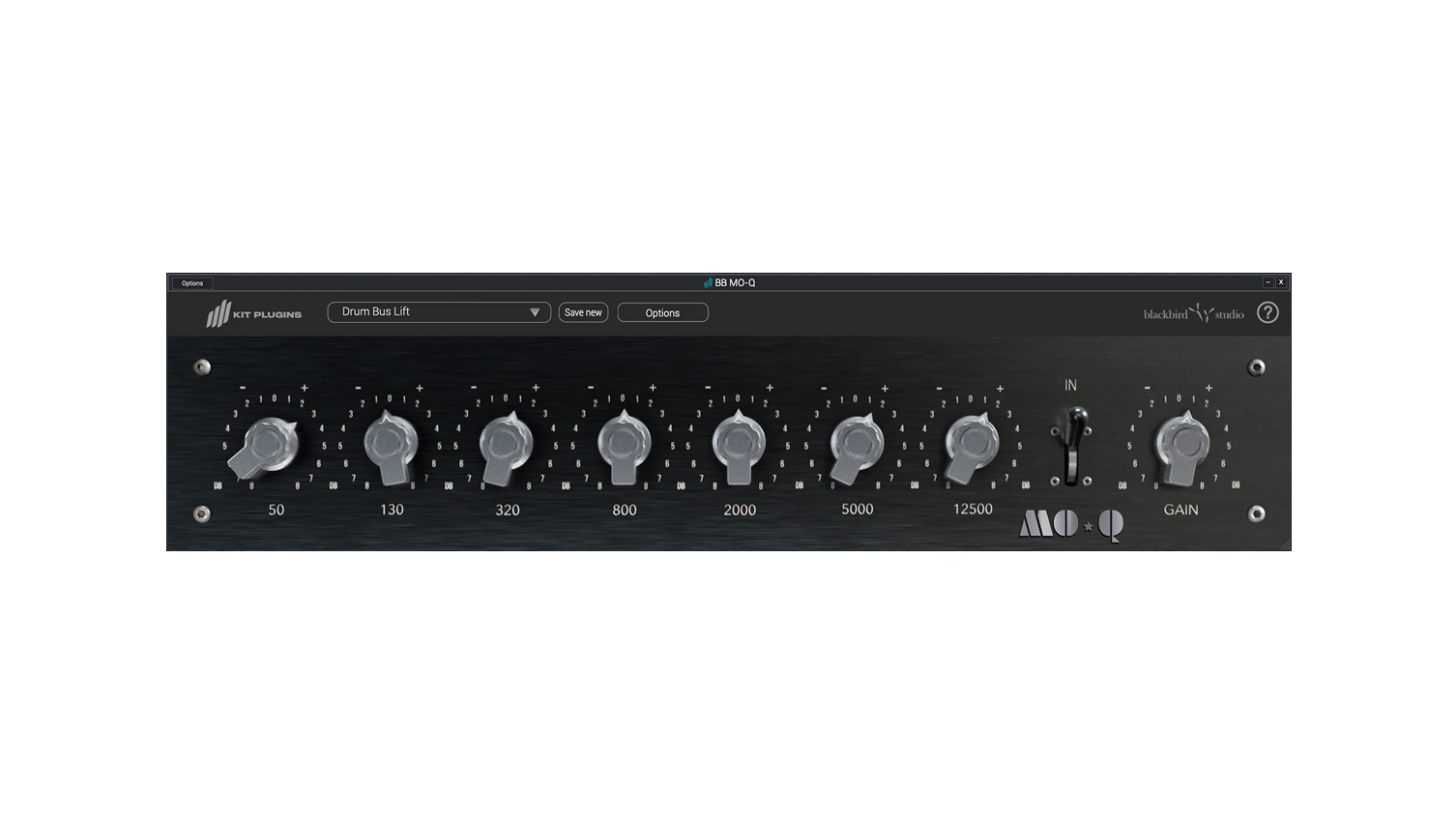Click the 12500 Hz band knob
This screenshot has height=822, width=1456.
[x=973, y=444]
